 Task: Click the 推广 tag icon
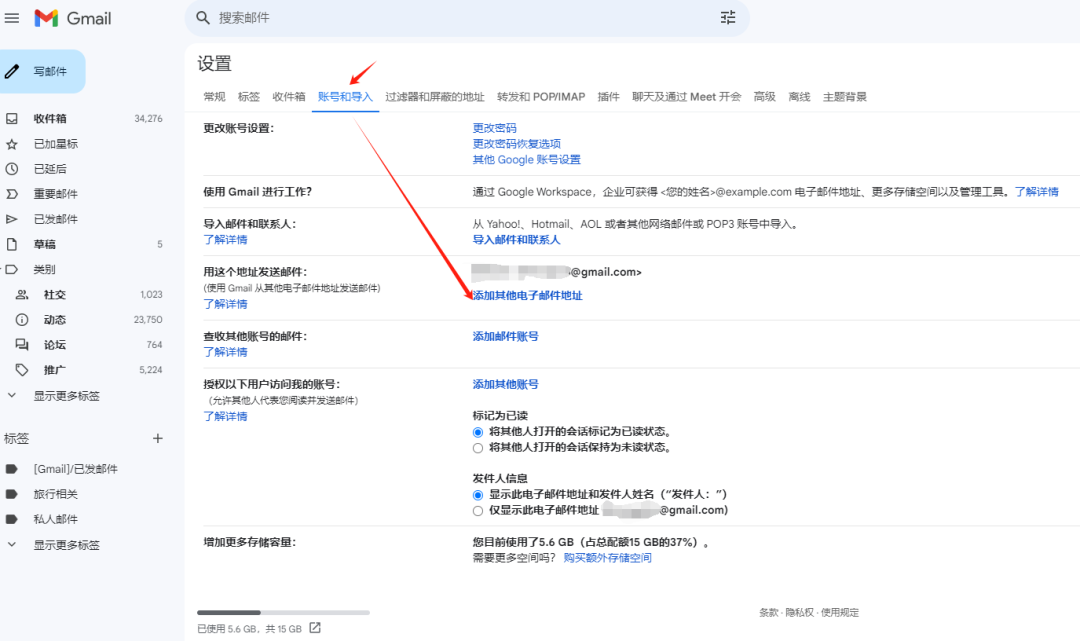[x=22, y=370]
